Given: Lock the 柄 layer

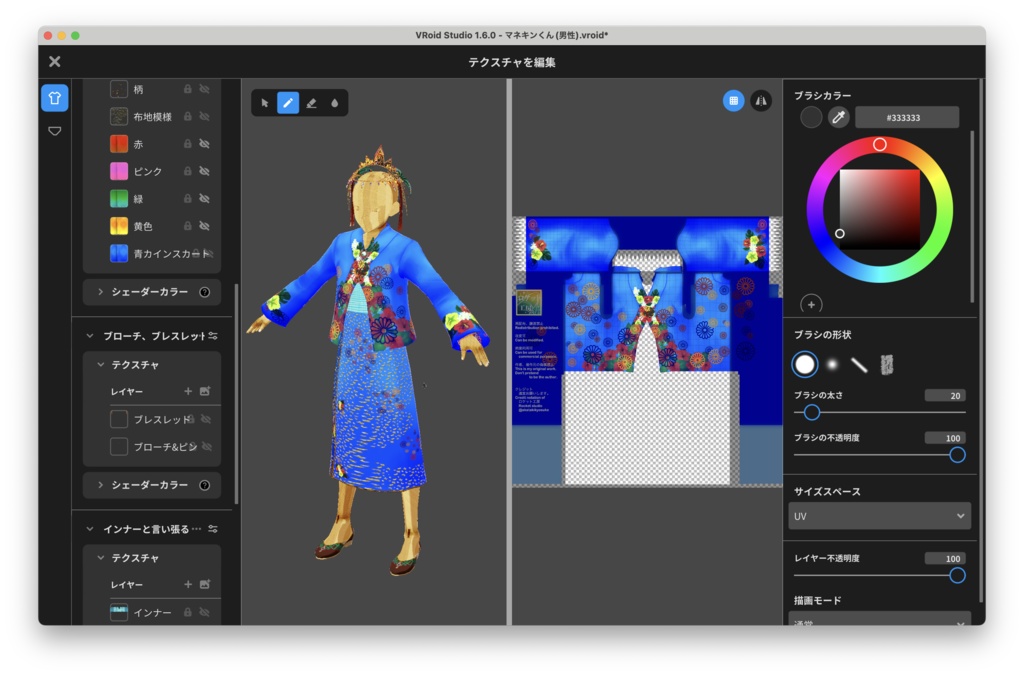Looking at the screenshot, I should (x=187, y=89).
